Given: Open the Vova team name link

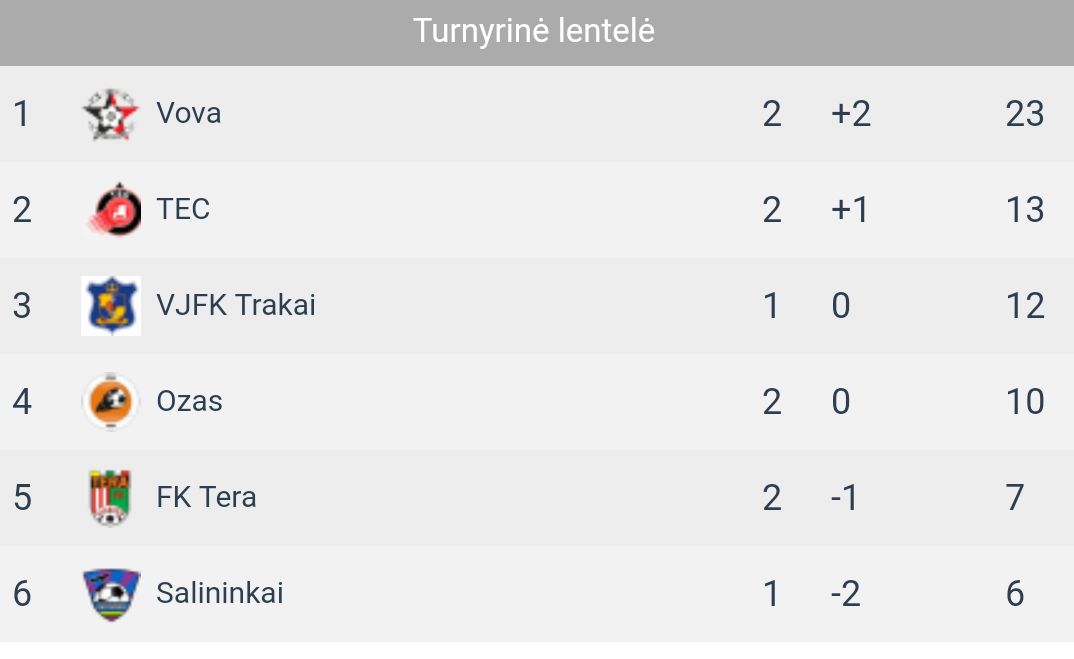Looking at the screenshot, I should pos(189,114).
